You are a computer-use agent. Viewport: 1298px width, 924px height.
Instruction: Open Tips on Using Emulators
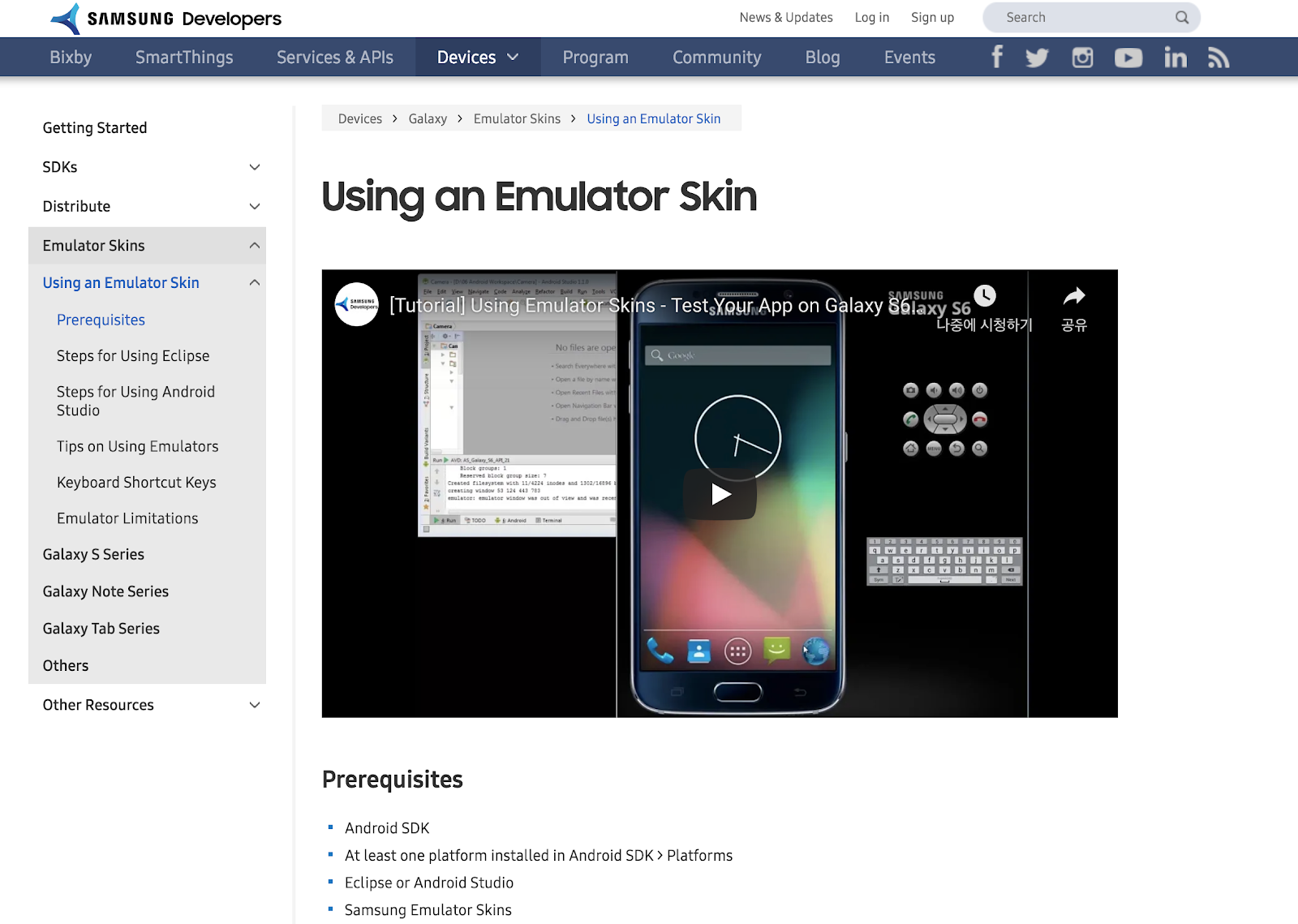pos(138,446)
